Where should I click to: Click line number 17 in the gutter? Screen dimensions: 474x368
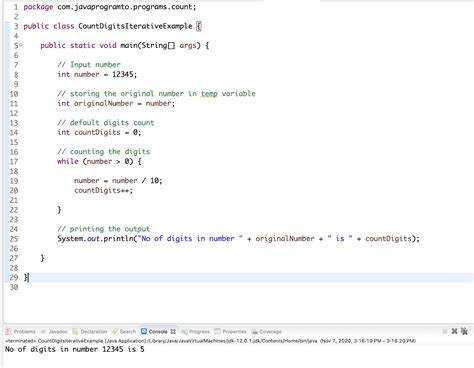[x=13, y=161]
